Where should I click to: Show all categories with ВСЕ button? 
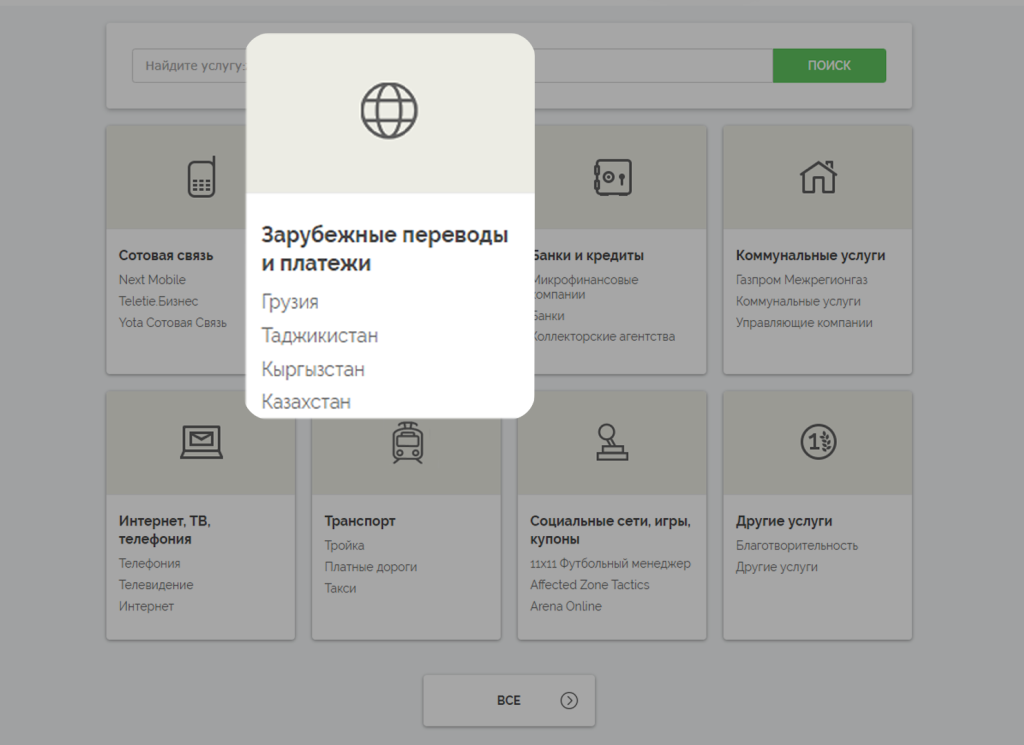point(509,701)
